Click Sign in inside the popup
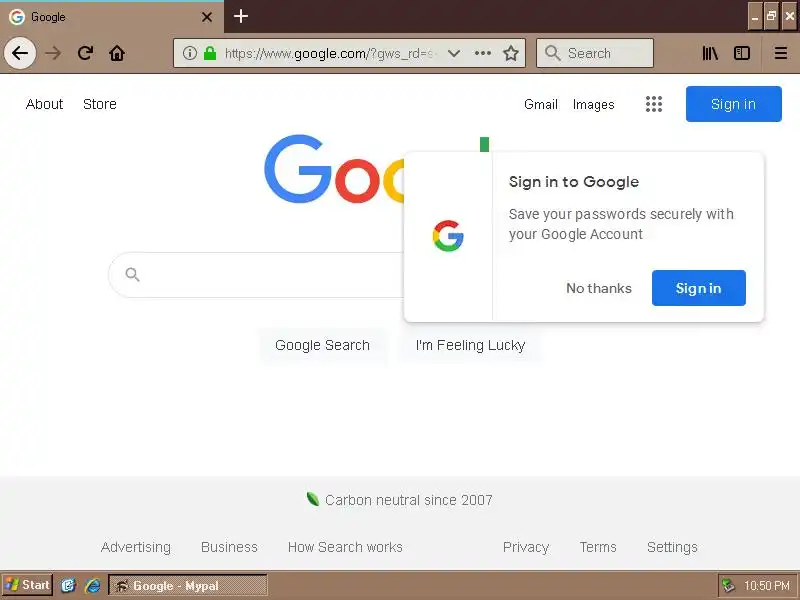Viewport: 800px width, 600px height. (698, 288)
